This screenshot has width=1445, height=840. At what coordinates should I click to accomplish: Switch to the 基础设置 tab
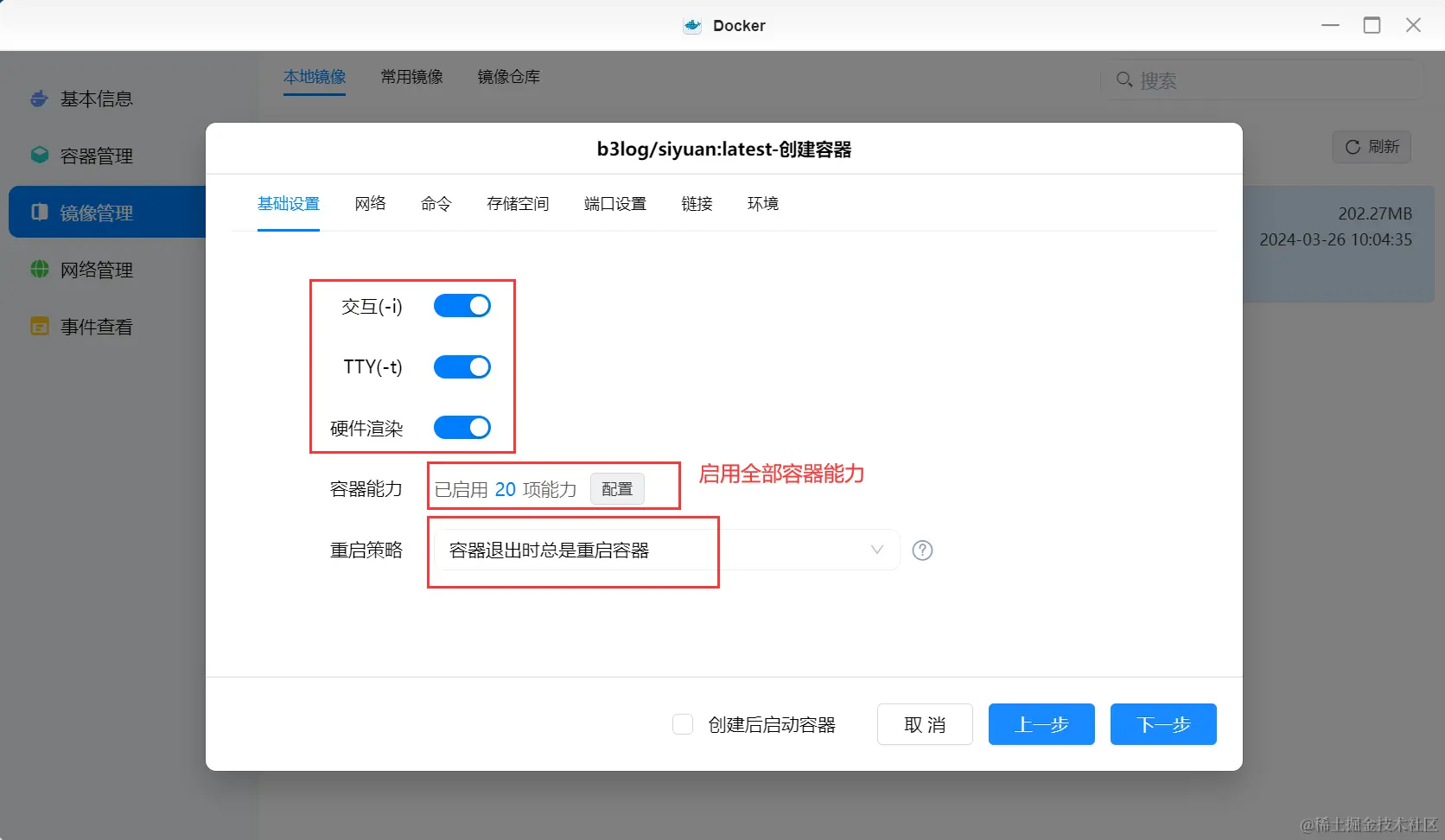tap(289, 204)
